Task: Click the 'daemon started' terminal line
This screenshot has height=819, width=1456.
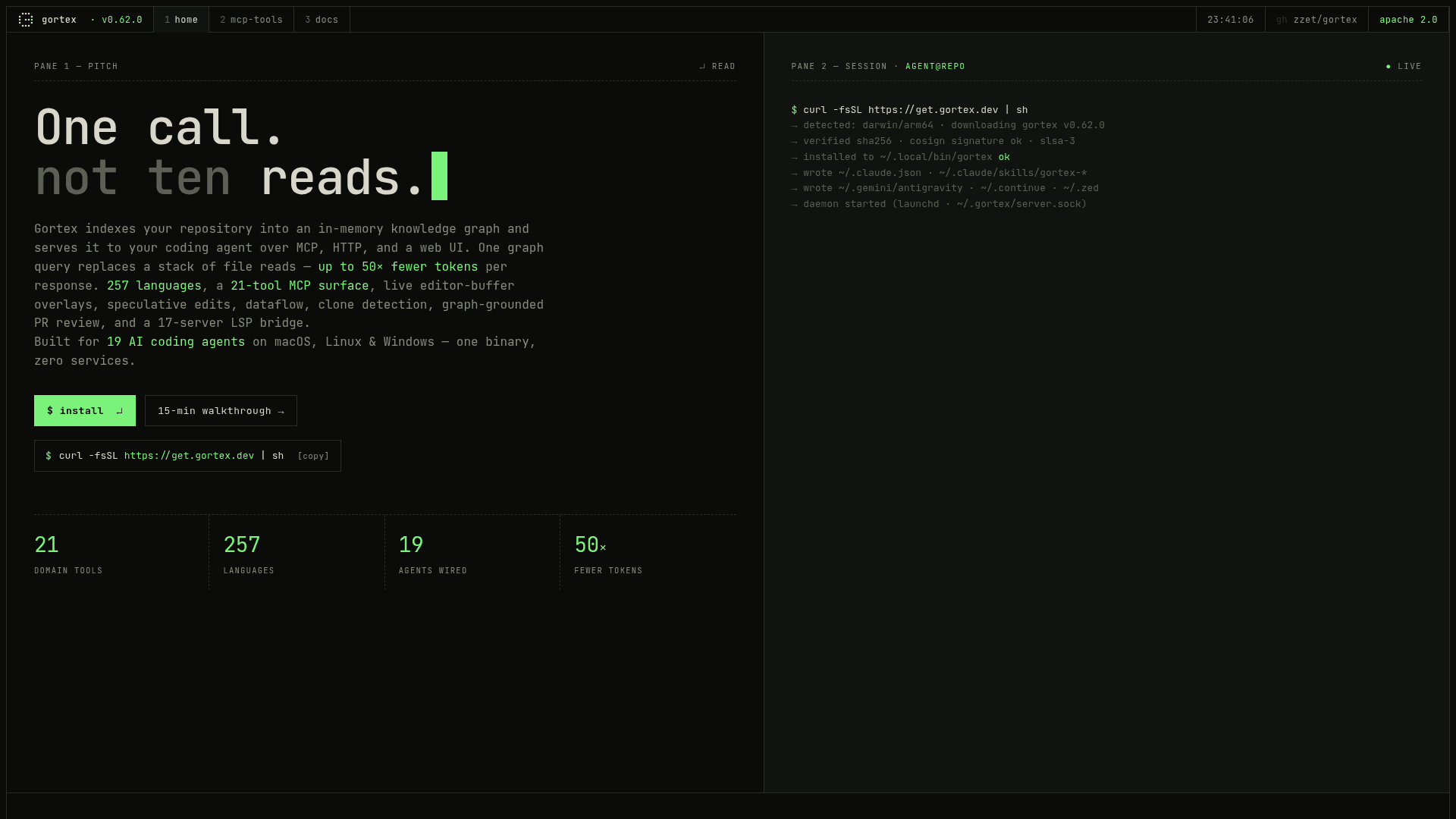Action: [939, 205]
